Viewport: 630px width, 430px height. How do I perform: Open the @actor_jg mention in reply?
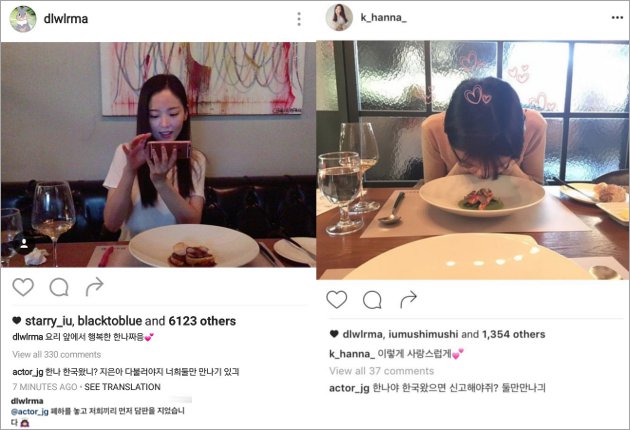pyautogui.click(x=30, y=412)
